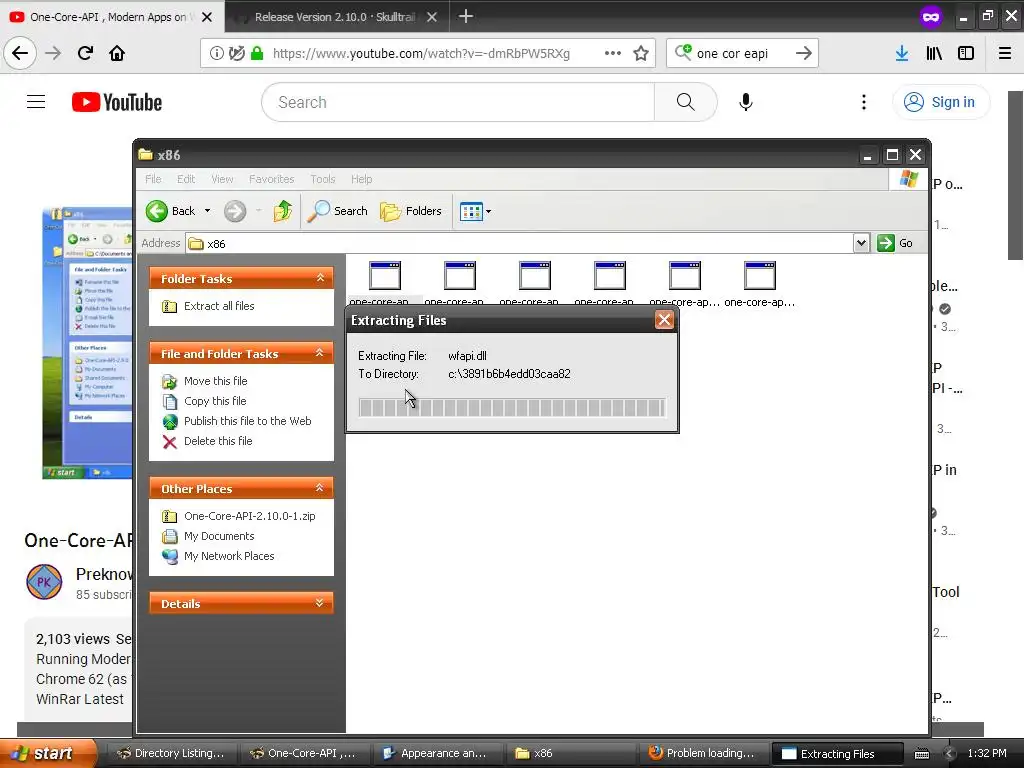Viewport: 1024px width, 768px height.
Task: Click taskbar keyboard tray icon
Action: click(921, 754)
